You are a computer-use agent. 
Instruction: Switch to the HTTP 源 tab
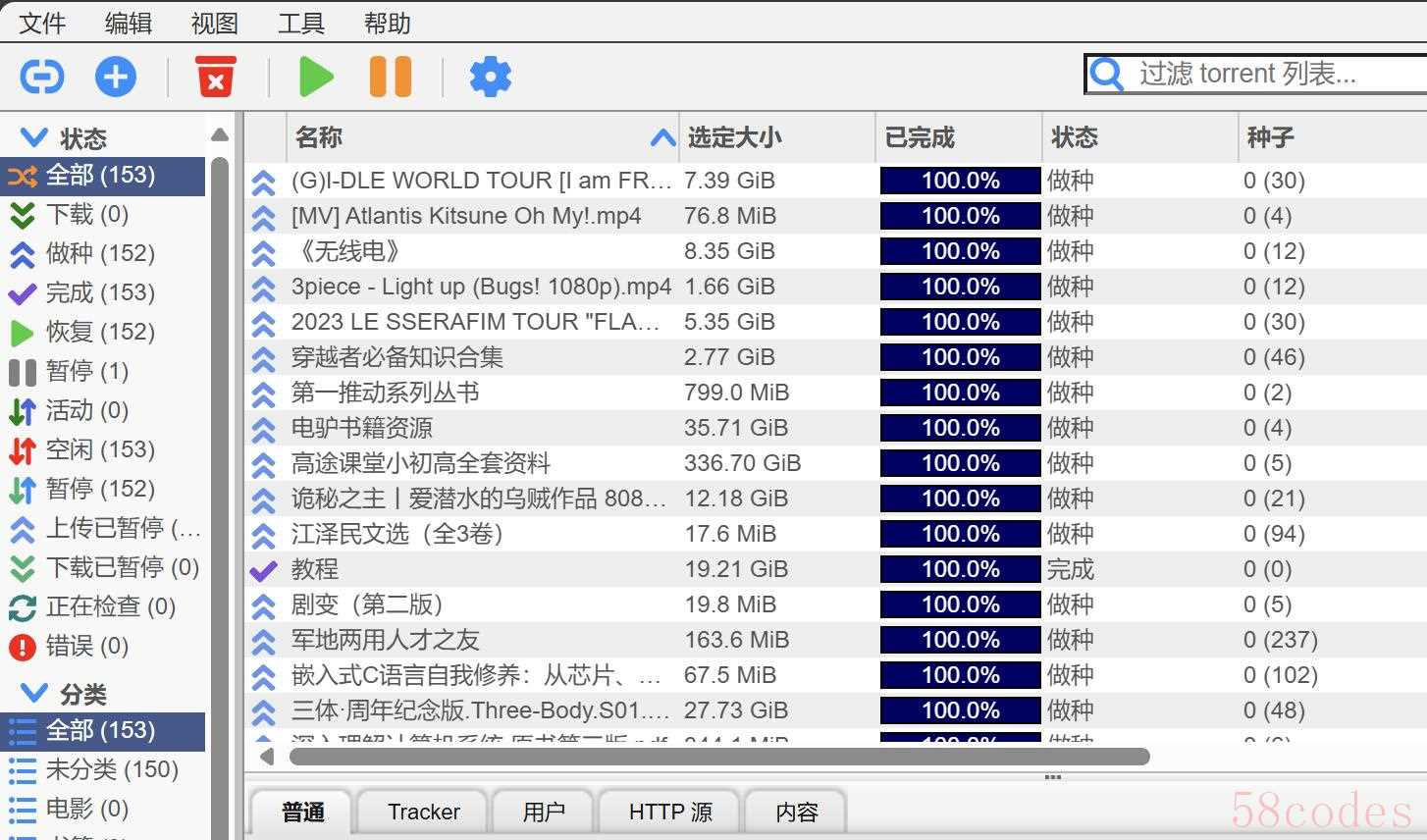[x=670, y=813]
